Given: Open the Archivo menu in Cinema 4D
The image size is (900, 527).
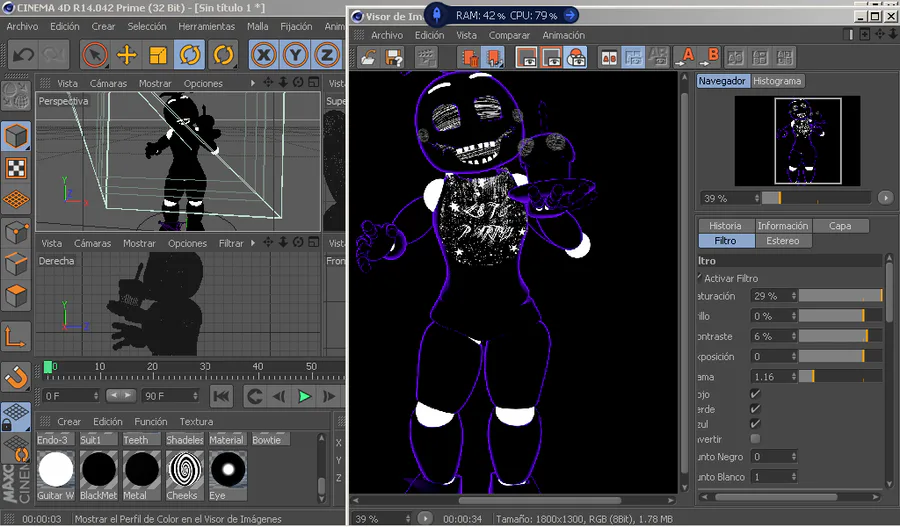Looking at the screenshot, I should [22, 26].
